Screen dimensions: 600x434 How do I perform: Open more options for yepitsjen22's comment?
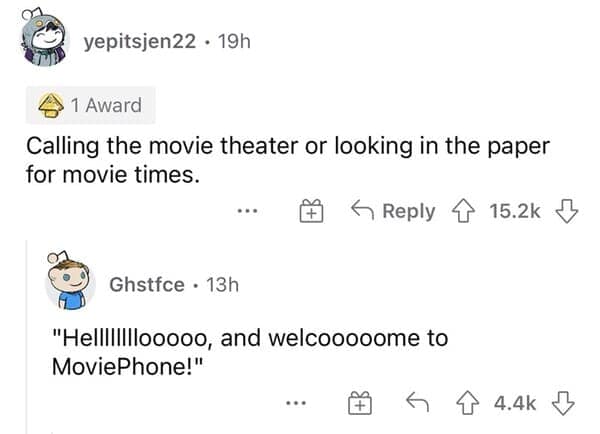(x=249, y=212)
